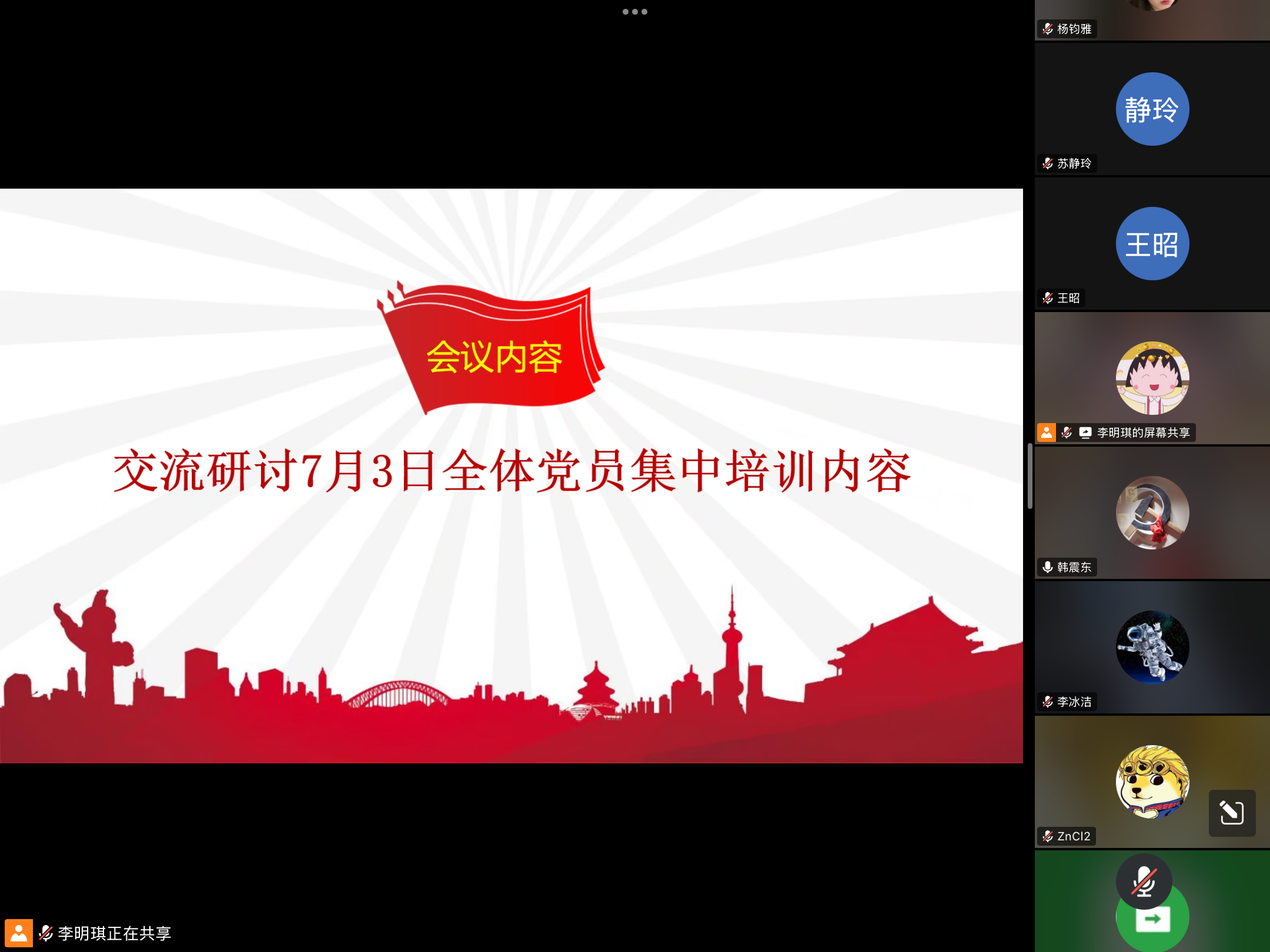Select the 王昭 blue circle avatar
Screen dimensions: 1270x952
pyautogui.click(x=1152, y=244)
